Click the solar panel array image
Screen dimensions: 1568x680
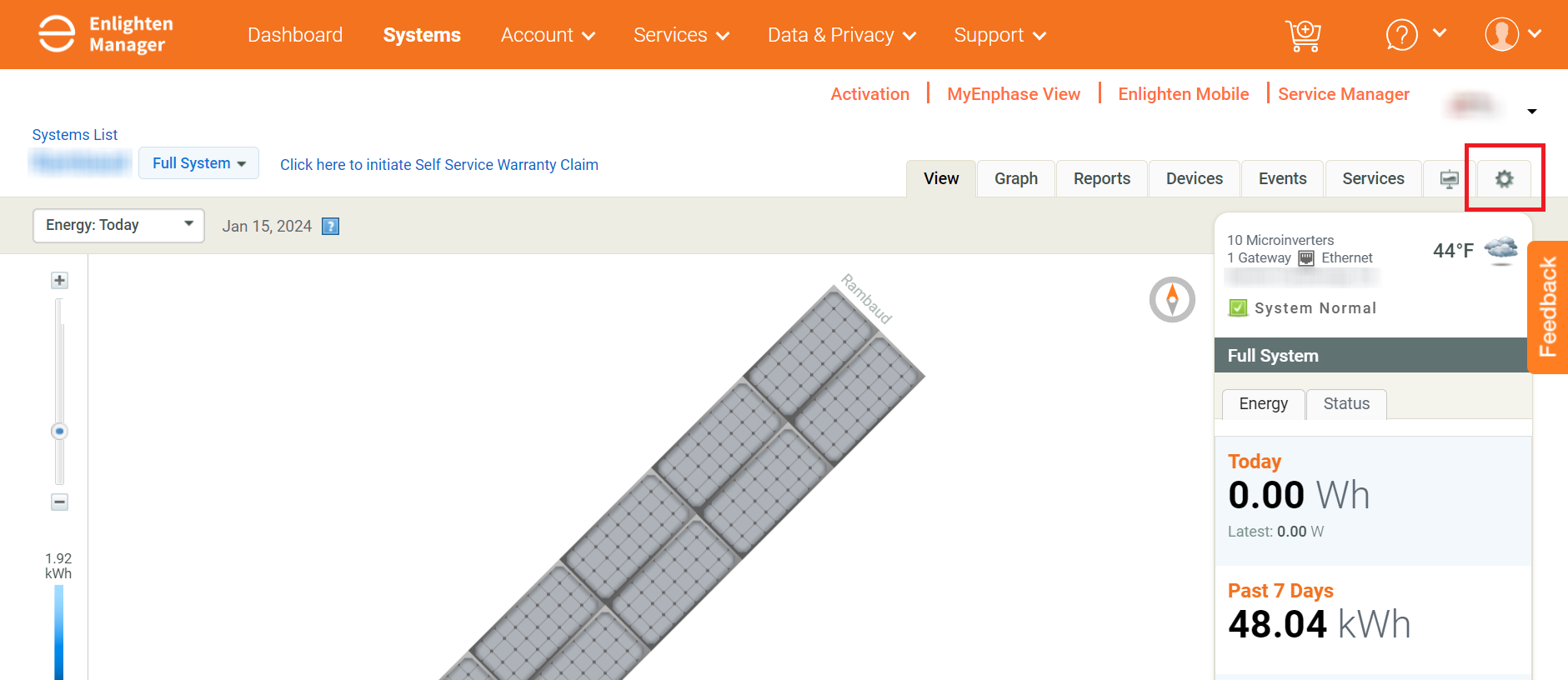click(682, 482)
